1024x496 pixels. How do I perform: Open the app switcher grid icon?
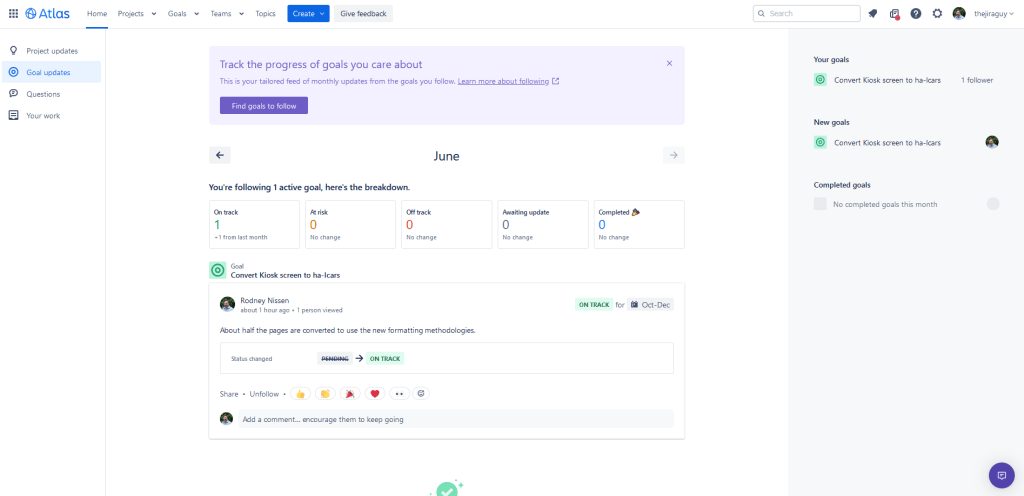tap(13, 14)
